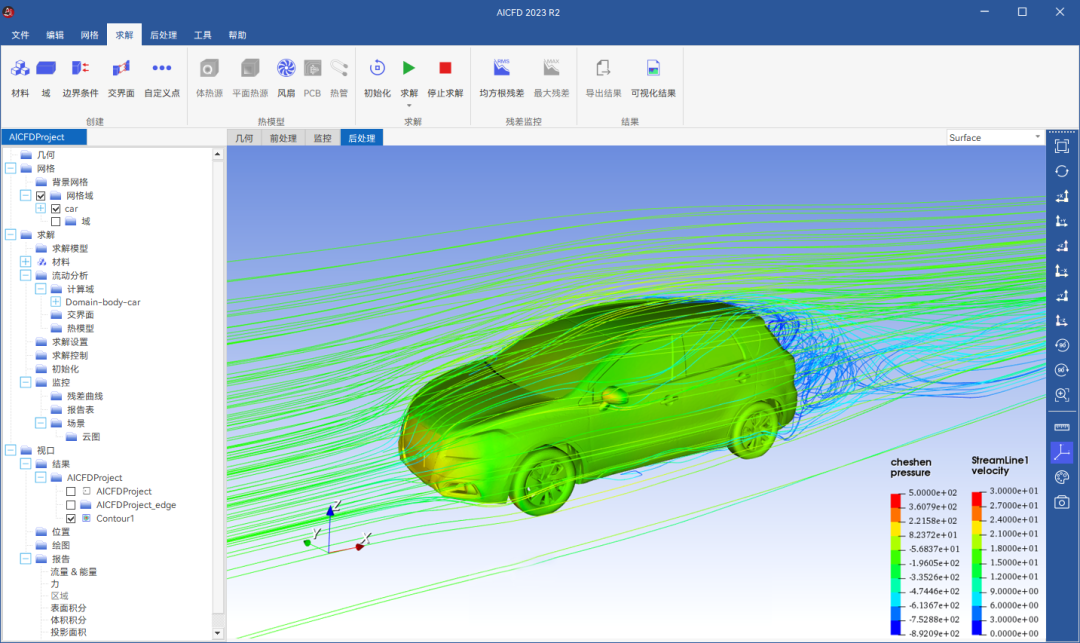Open the 边界条件 boundary conditions tool

(x=80, y=70)
